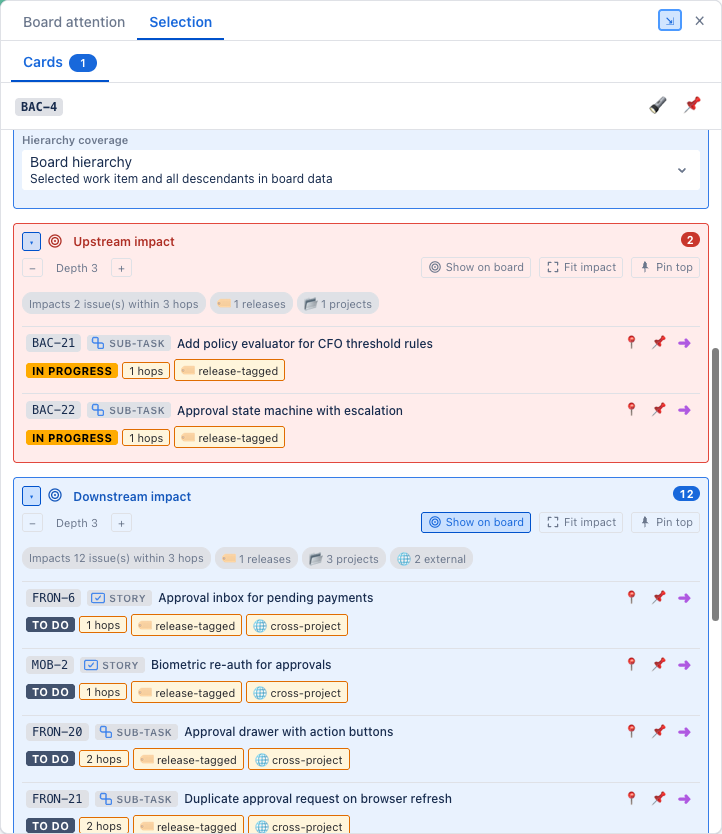Screen dimensions: 722x834
Task: Click the Downstream impact target icon
Action: (55, 496)
